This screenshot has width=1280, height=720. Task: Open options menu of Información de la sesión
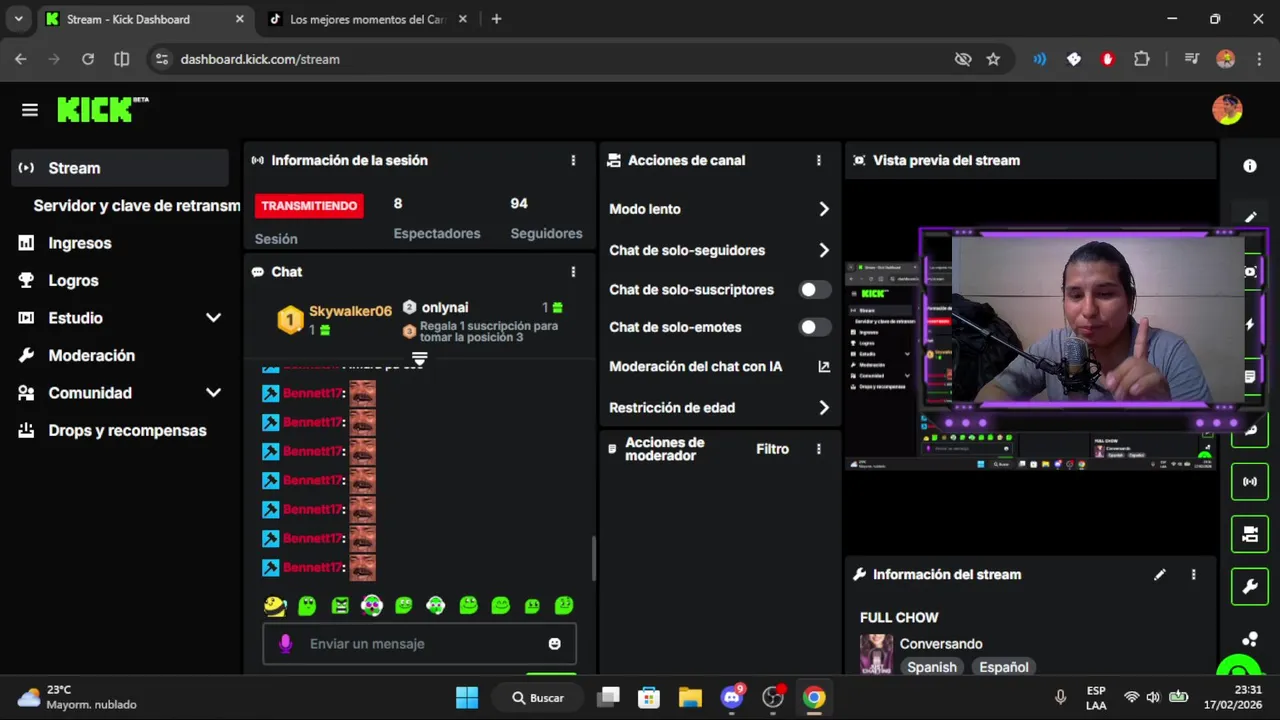[573, 160]
